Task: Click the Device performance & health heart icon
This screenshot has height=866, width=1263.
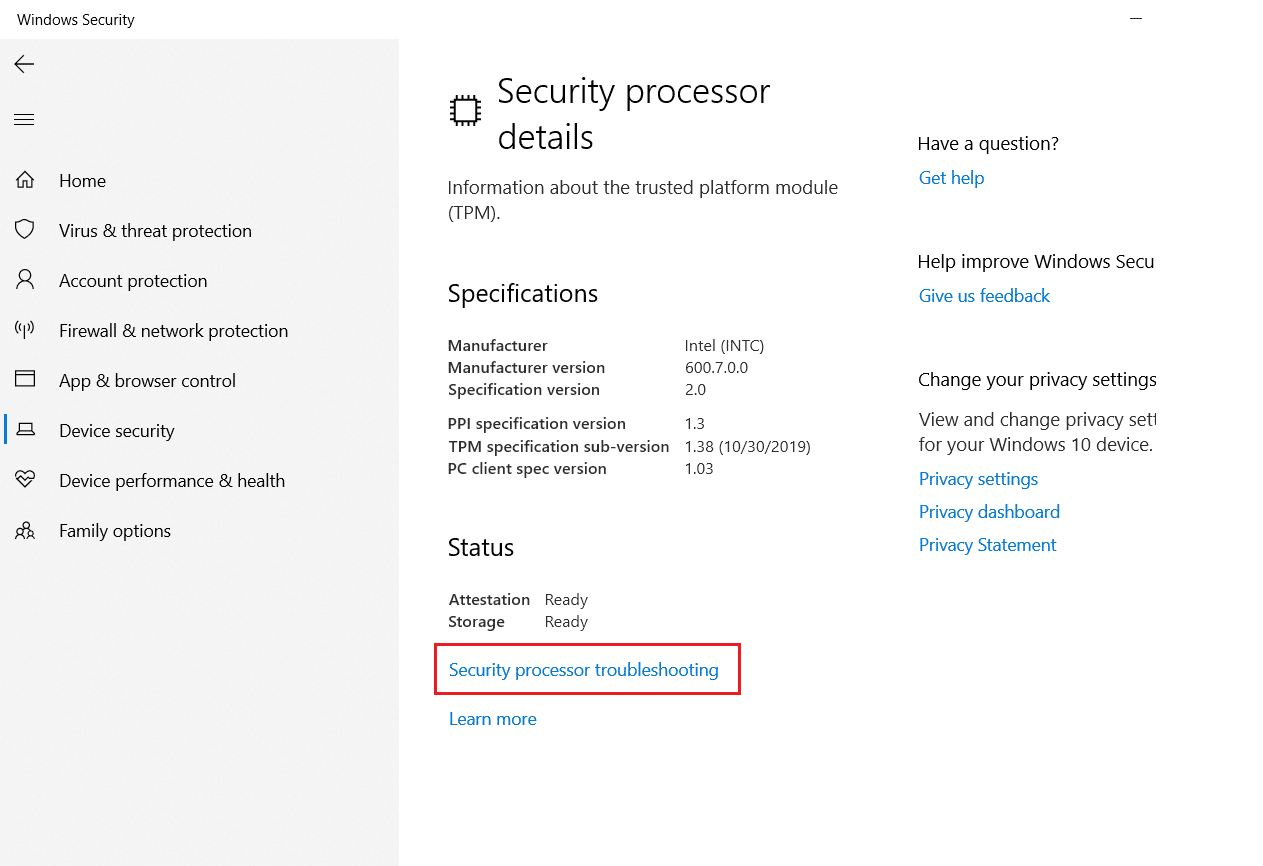Action: (x=25, y=480)
